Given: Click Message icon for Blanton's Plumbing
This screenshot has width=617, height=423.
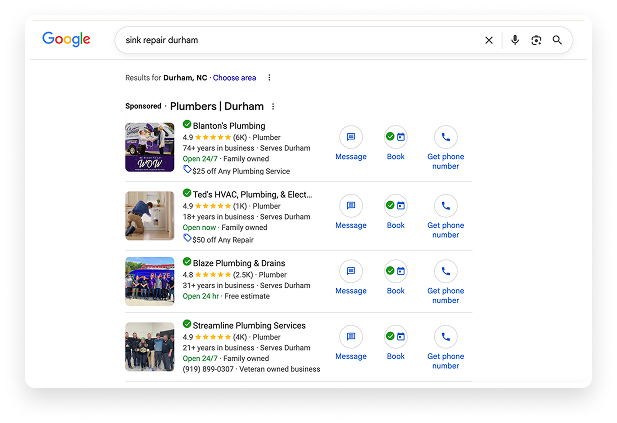Looking at the screenshot, I should pos(350,138).
